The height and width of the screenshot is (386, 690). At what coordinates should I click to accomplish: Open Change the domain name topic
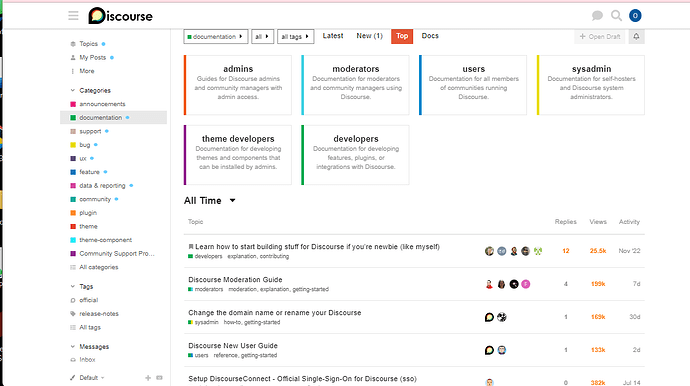pyautogui.click(x=275, y=313)
